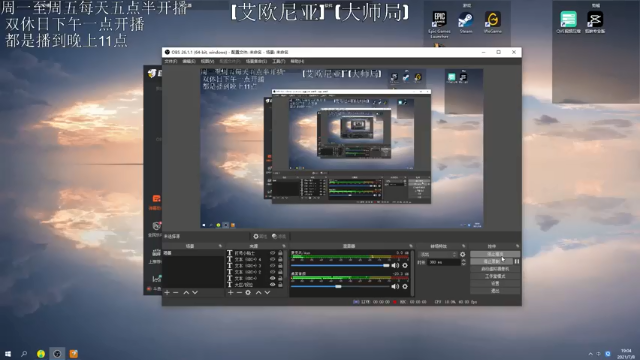Toggle the lock on source 文本 (GDI+) 3
The height and width of the screenshot is (360, 640).
(x=280, y=265)
